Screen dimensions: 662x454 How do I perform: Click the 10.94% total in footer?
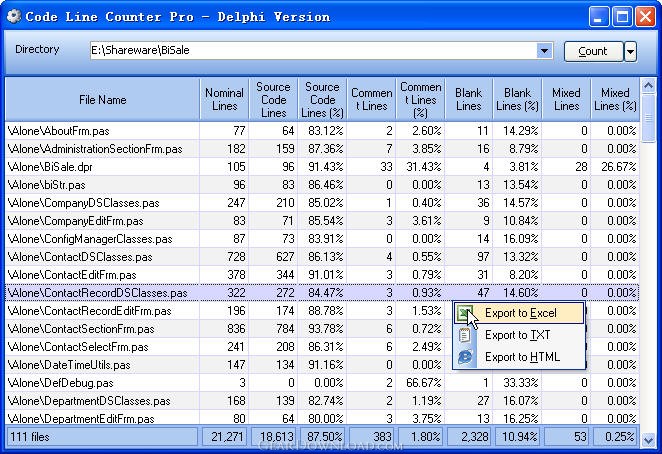[x=518, y=437]
